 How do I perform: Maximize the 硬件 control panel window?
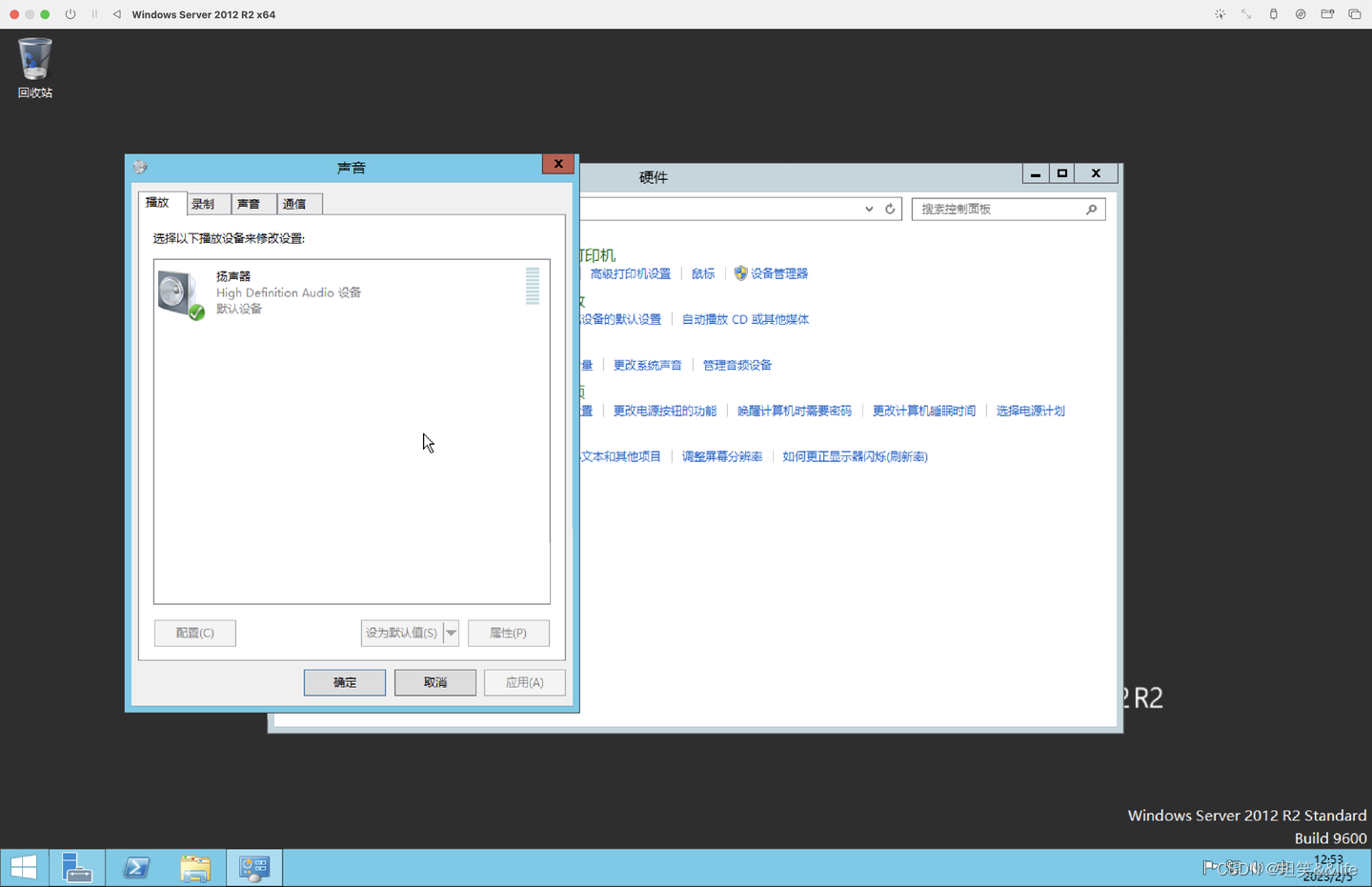coord(1062,173)
